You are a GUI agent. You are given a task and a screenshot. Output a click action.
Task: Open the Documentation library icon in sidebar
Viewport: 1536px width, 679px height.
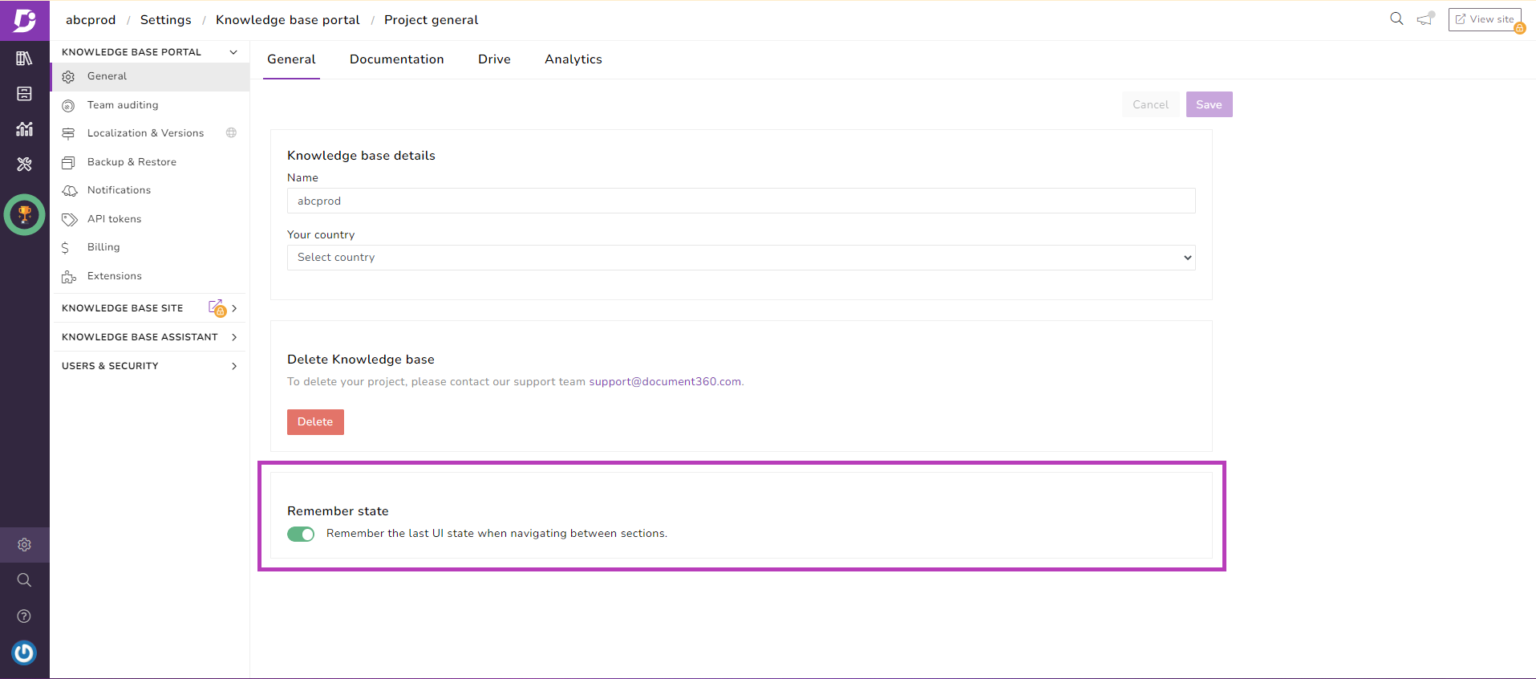pyautogui.click(x=24, y=59)
